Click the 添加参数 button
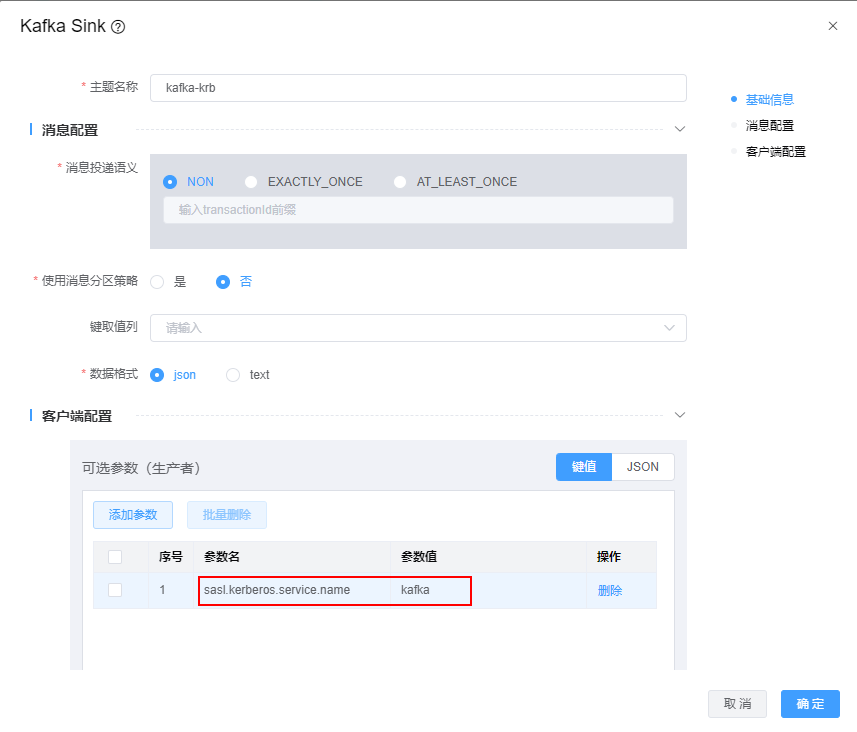The image size is (857, 732). [133, 515]
